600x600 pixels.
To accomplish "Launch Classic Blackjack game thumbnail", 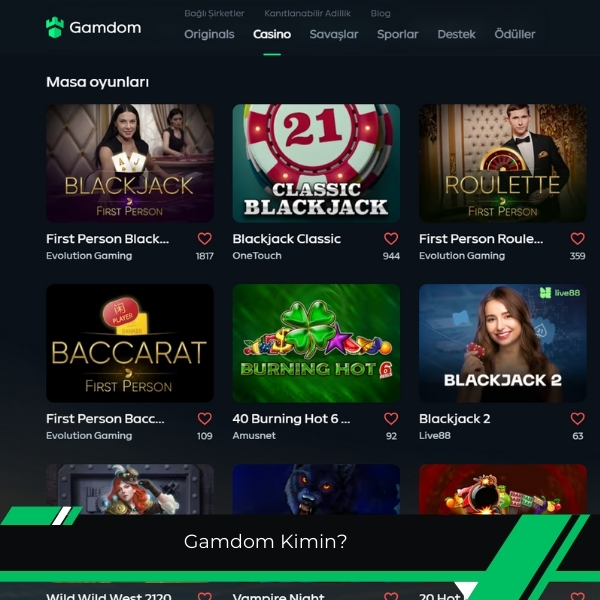I will point(316,163).
